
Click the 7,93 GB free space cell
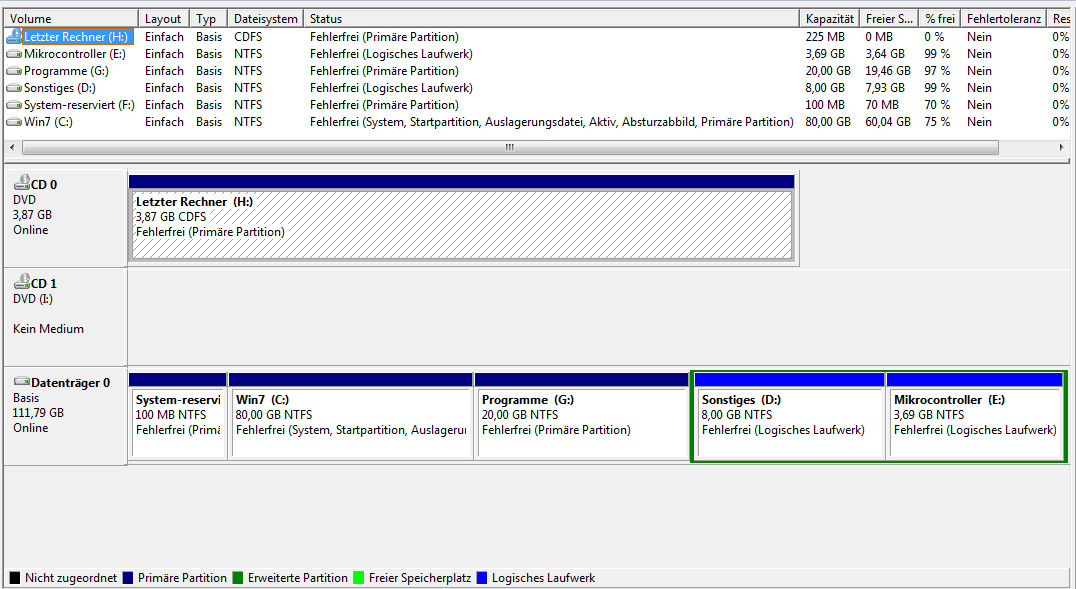click(885, 88)
